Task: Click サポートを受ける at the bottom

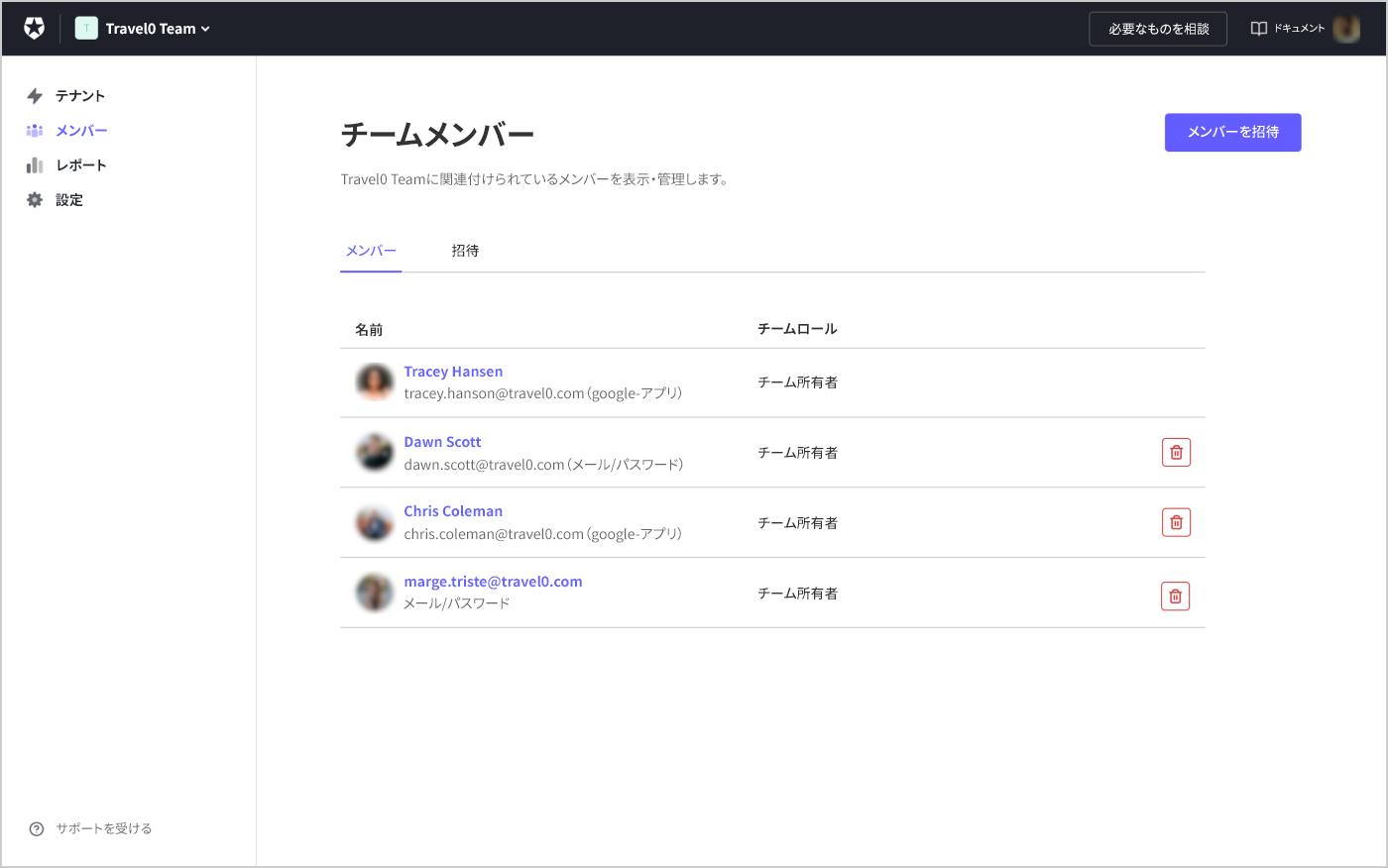Action: (x=102, y=828)
